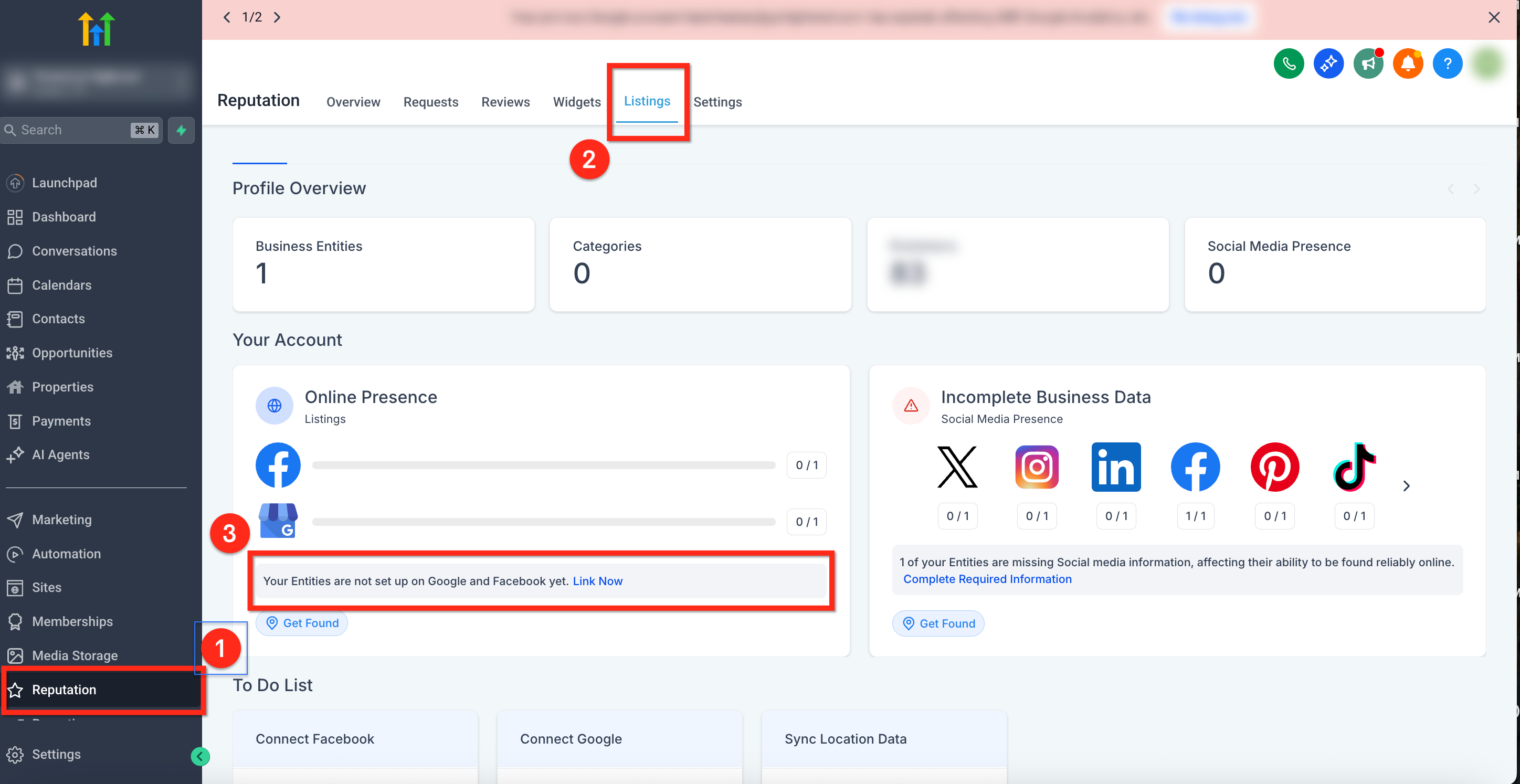Click the TikTok social media icon
Image resolution: width=1520 pixels, height=784 pixels.
(1354, 467)
